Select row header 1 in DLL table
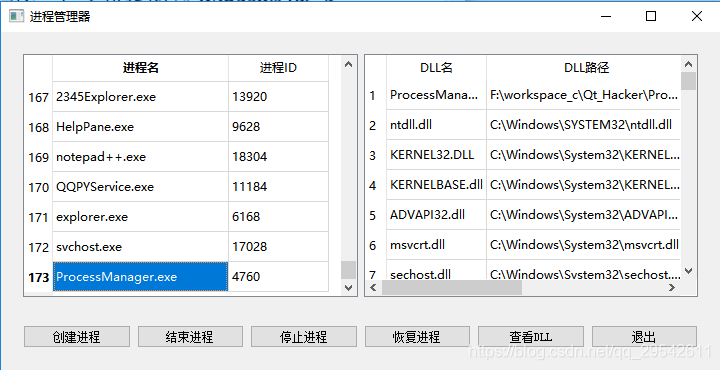The height and width of the screenshot is (370, 720). click(x=376, y=95)
